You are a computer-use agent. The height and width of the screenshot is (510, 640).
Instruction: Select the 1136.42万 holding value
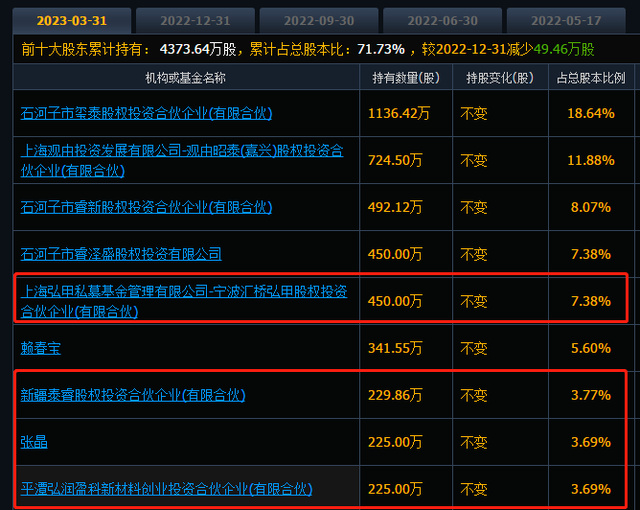tap(399, 113)
